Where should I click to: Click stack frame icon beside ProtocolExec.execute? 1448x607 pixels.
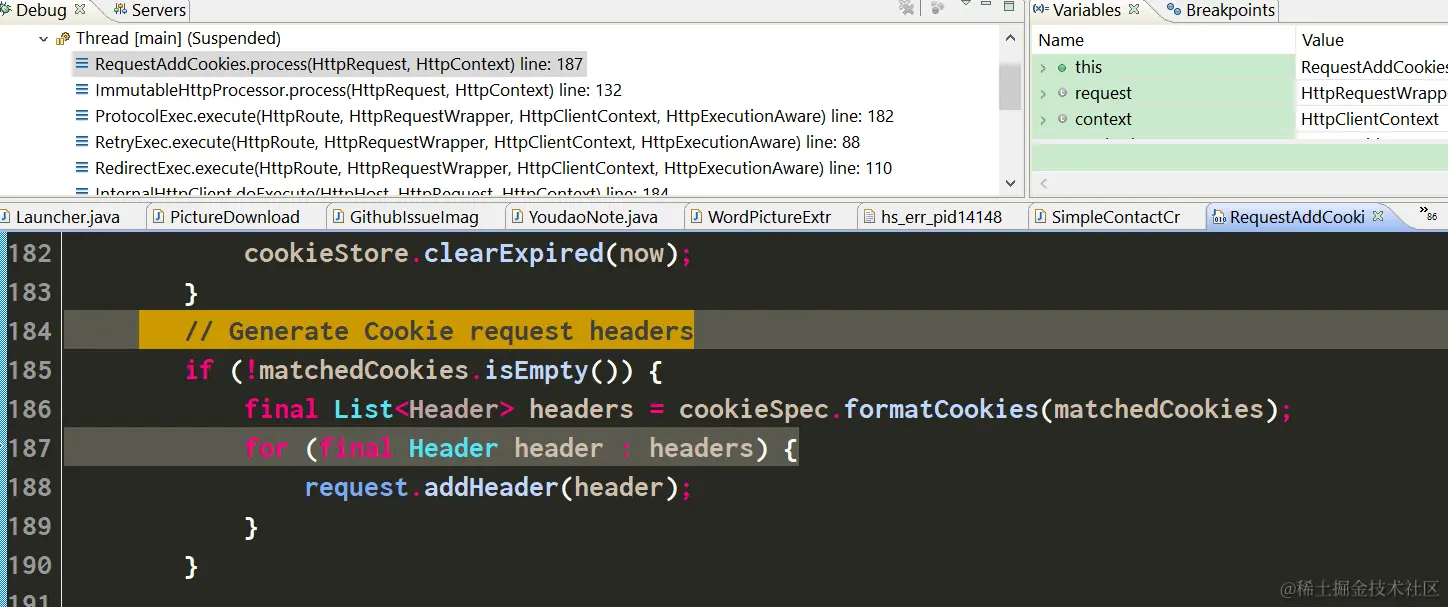point(82,116)
